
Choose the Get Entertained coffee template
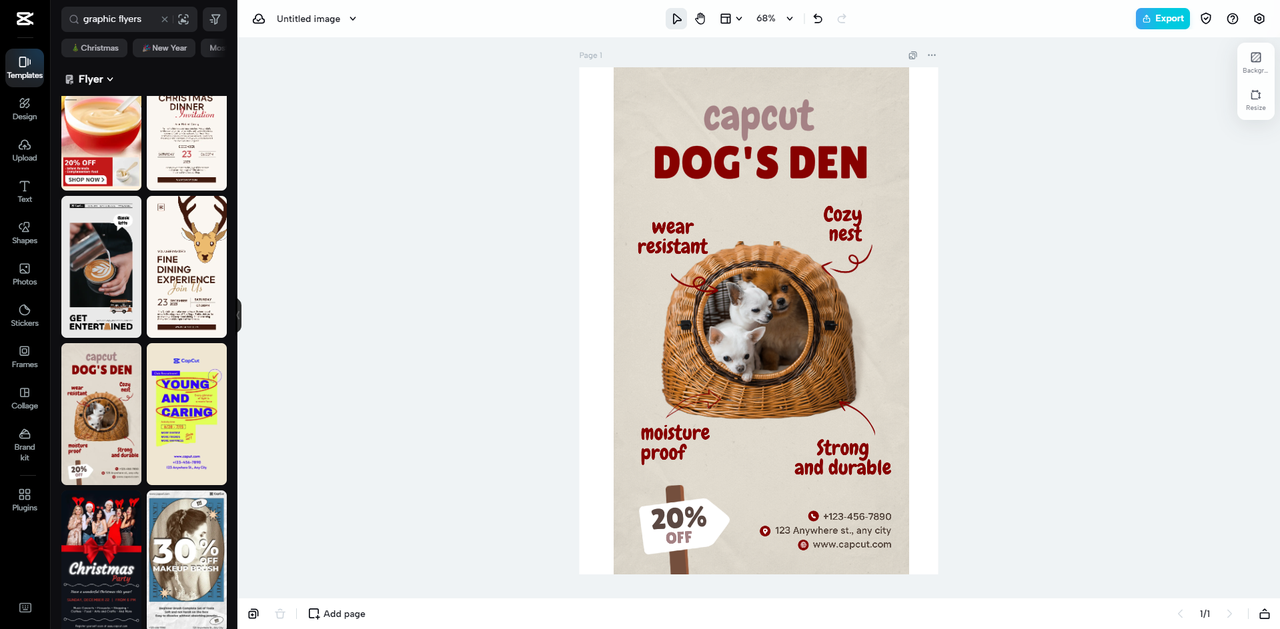point(101,267)
